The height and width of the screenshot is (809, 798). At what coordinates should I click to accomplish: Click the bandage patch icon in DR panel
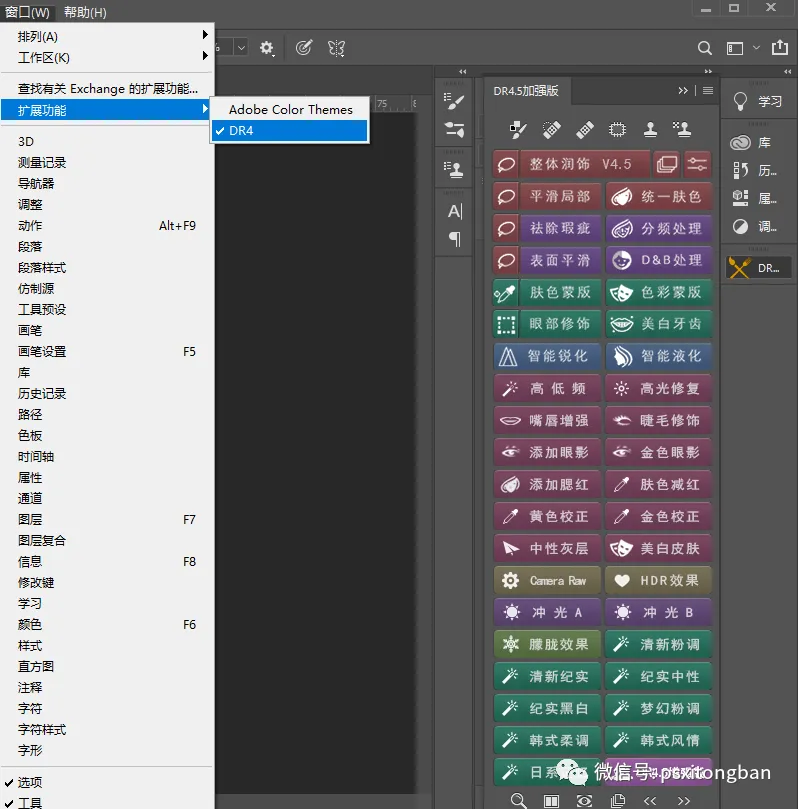(584, 129)
